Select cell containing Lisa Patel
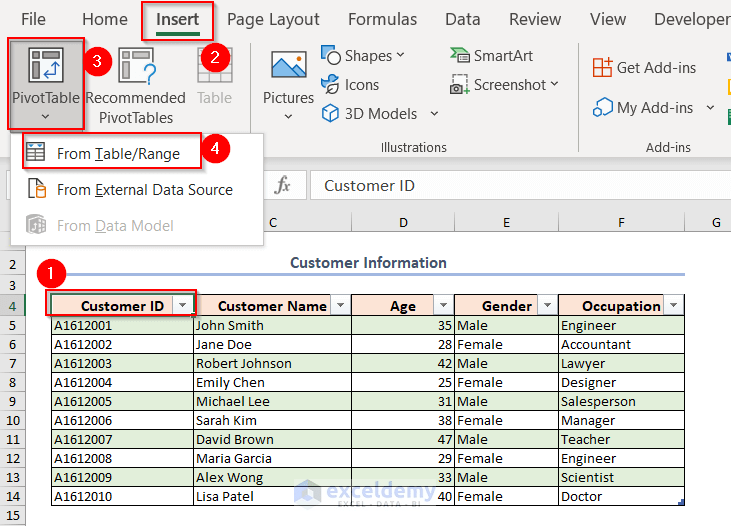The width and height of the screenshot is (731, 526). 272,496
